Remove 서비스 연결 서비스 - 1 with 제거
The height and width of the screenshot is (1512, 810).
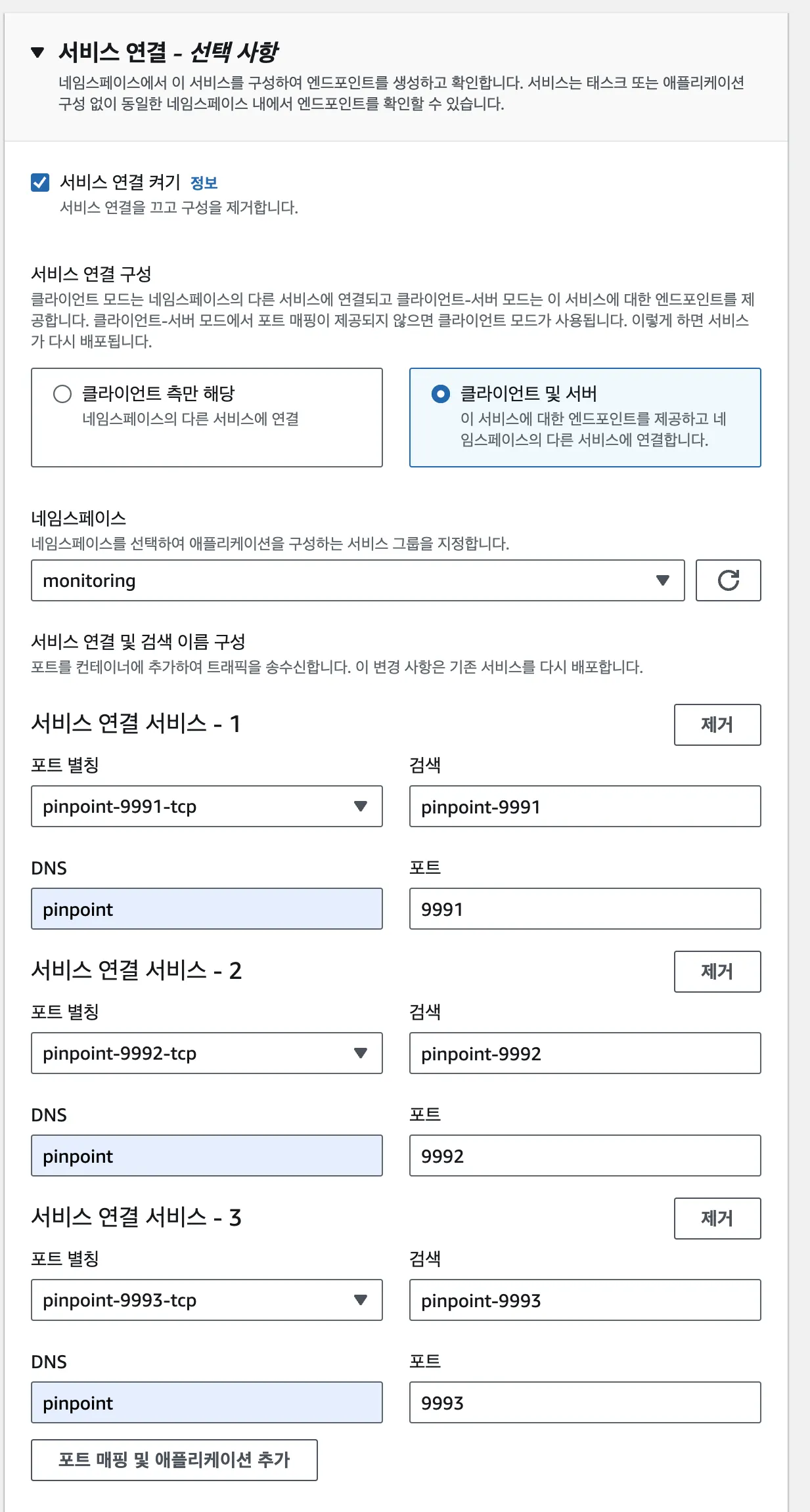[717, 725]
